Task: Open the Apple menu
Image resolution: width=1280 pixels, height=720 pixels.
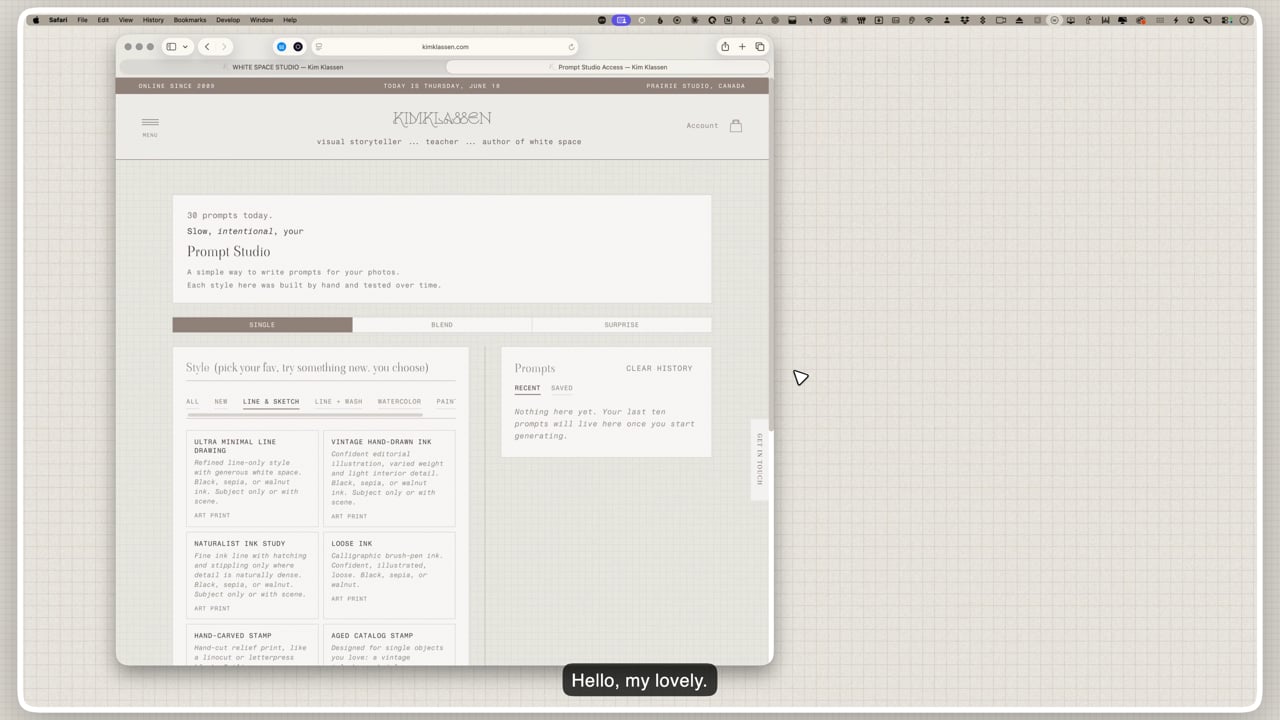Action: coord(36,20)
